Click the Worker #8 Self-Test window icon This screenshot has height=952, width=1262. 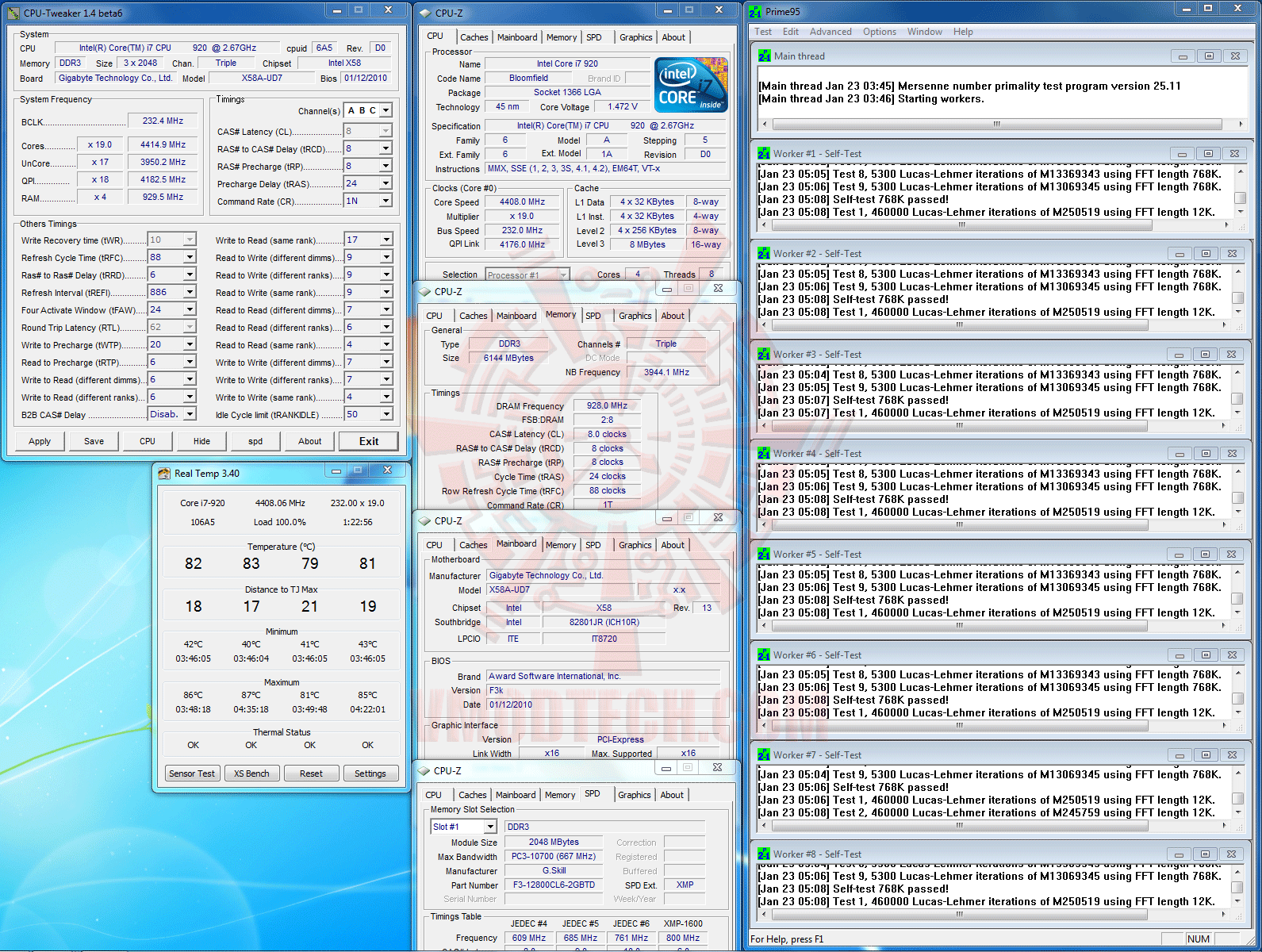764,854
